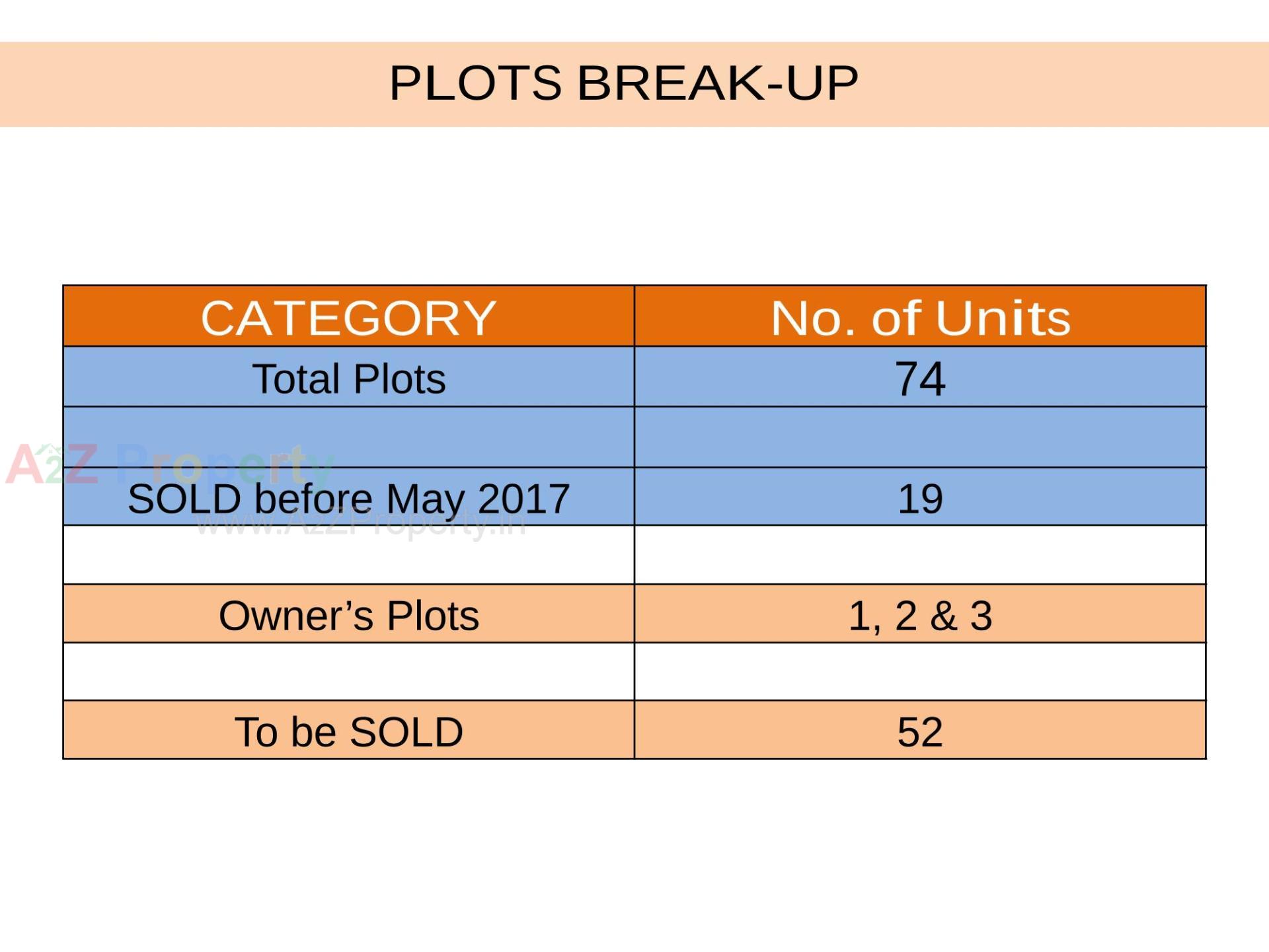
Task: Select the cell showing 74
Action: point(920,379)
